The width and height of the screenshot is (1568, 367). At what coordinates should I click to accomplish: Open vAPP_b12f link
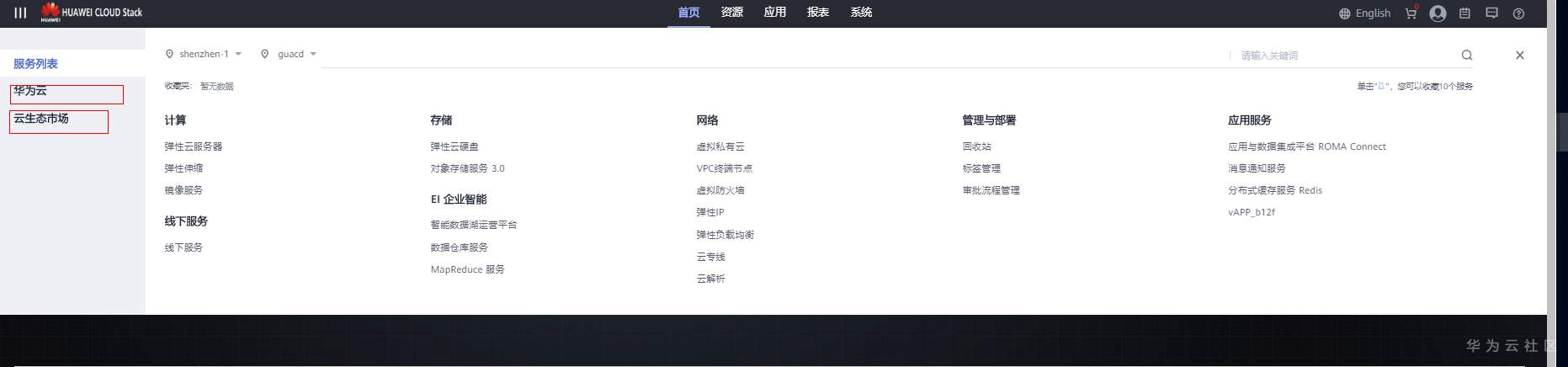click(x=1252, y=212)
